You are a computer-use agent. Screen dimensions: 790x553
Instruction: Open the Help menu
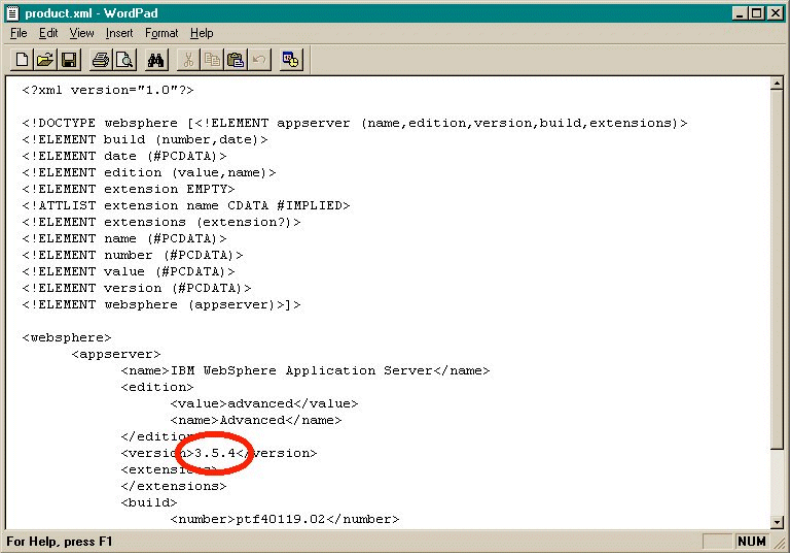coord(202,33)
